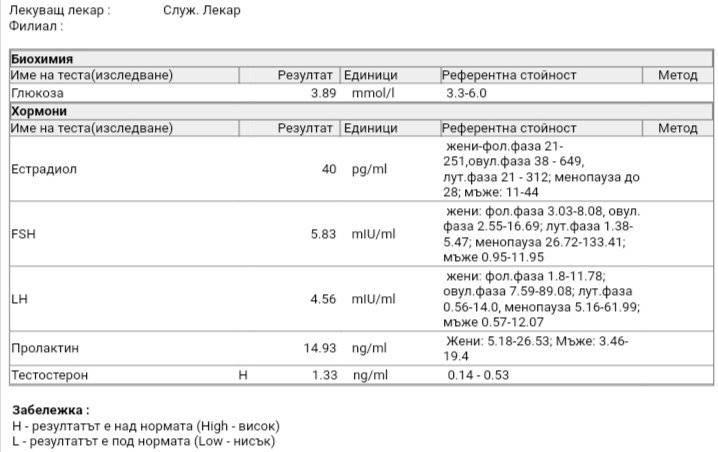Image resolution: width=718 pixels, height=452 pixels.
Task: Click the glucose result value 3.89
Action: (x=321, y=92)
